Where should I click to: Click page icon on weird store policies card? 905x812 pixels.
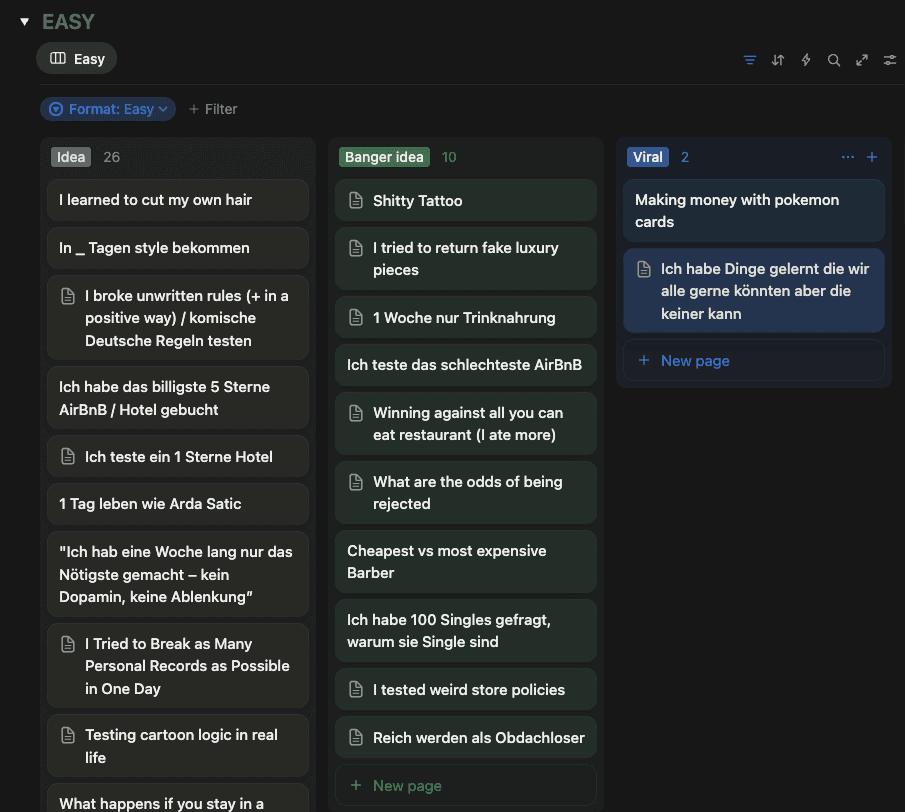coord(356,690)
